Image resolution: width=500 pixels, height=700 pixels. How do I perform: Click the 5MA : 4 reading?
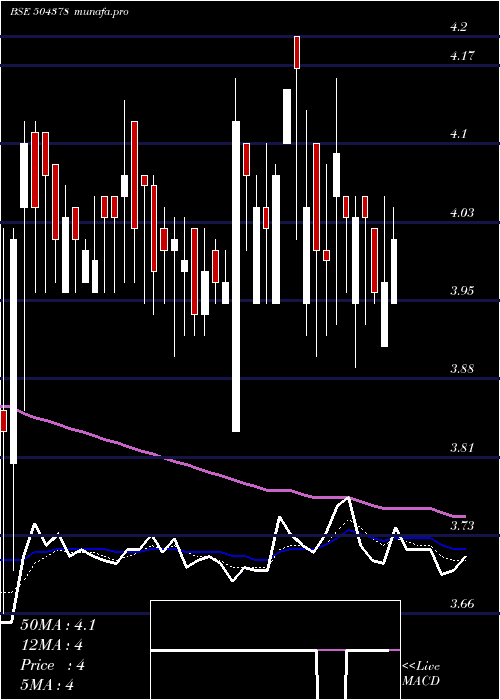[47, 685]
